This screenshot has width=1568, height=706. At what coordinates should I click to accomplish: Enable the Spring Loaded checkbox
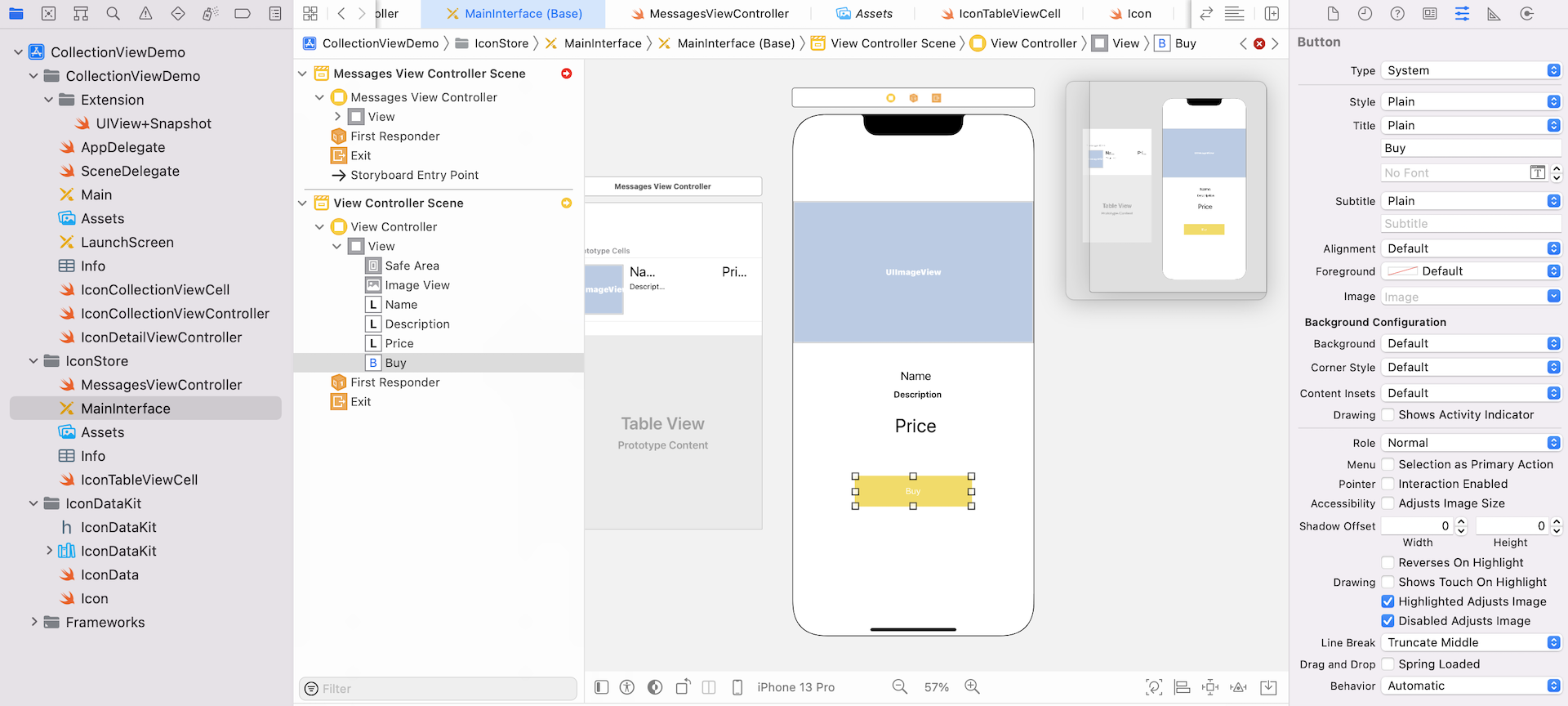tap(1388, 664)
